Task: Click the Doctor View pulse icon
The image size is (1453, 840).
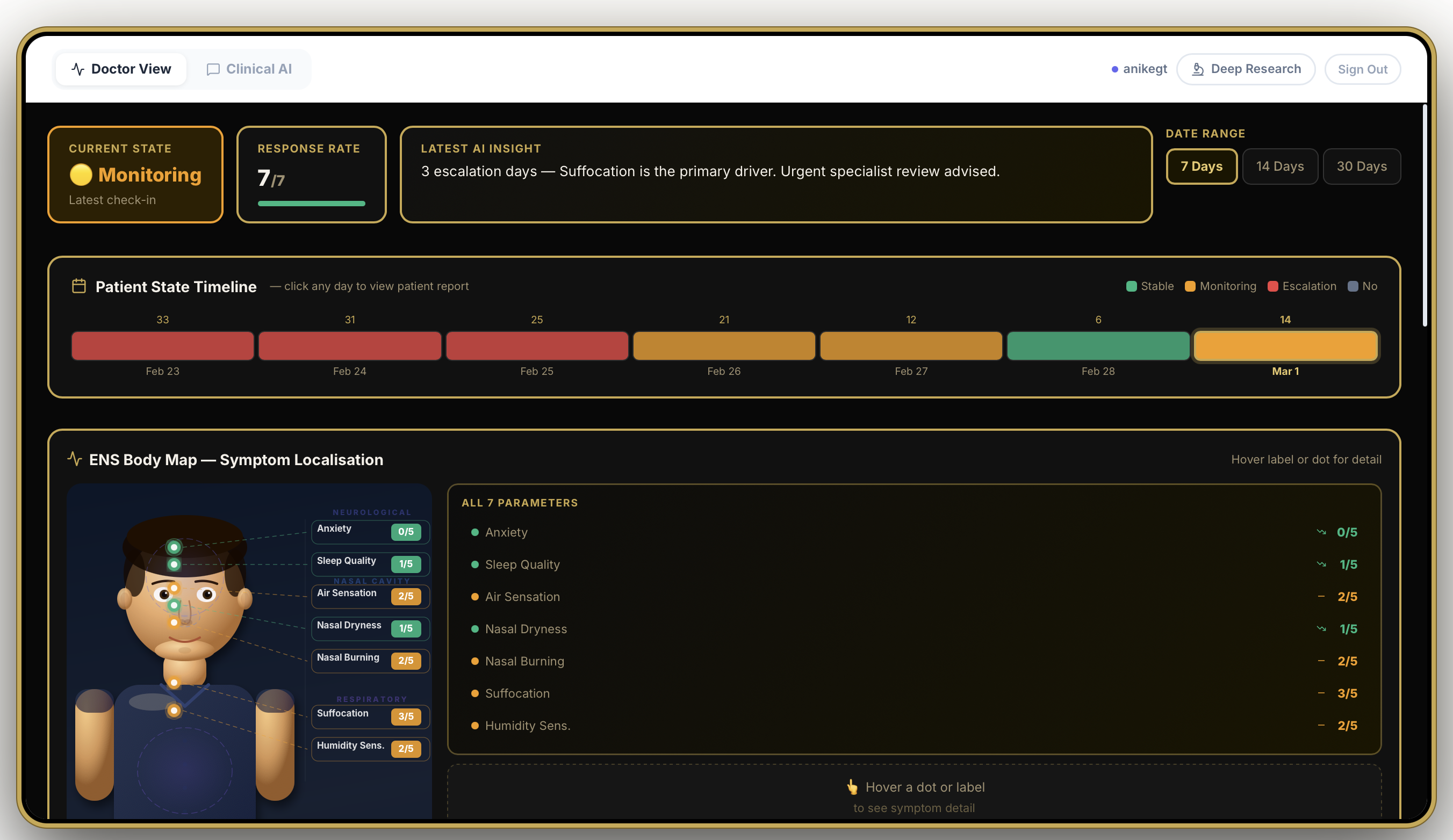Action: (x=78, y=69)
